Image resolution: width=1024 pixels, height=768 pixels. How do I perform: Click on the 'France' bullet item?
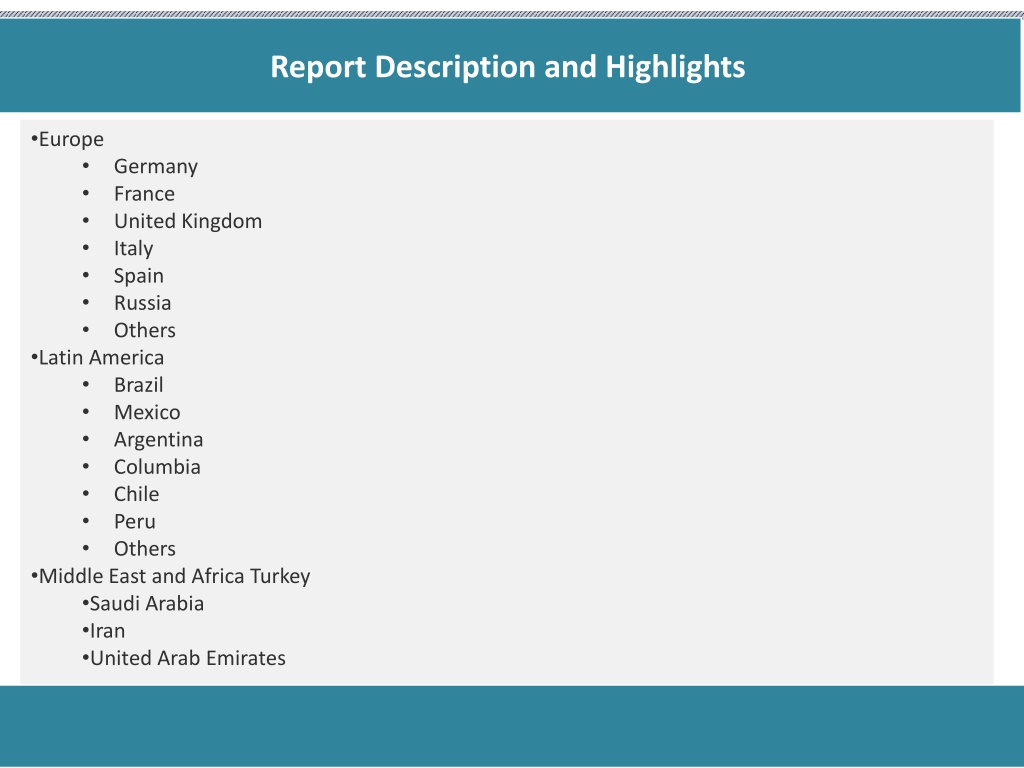(144, 194)
